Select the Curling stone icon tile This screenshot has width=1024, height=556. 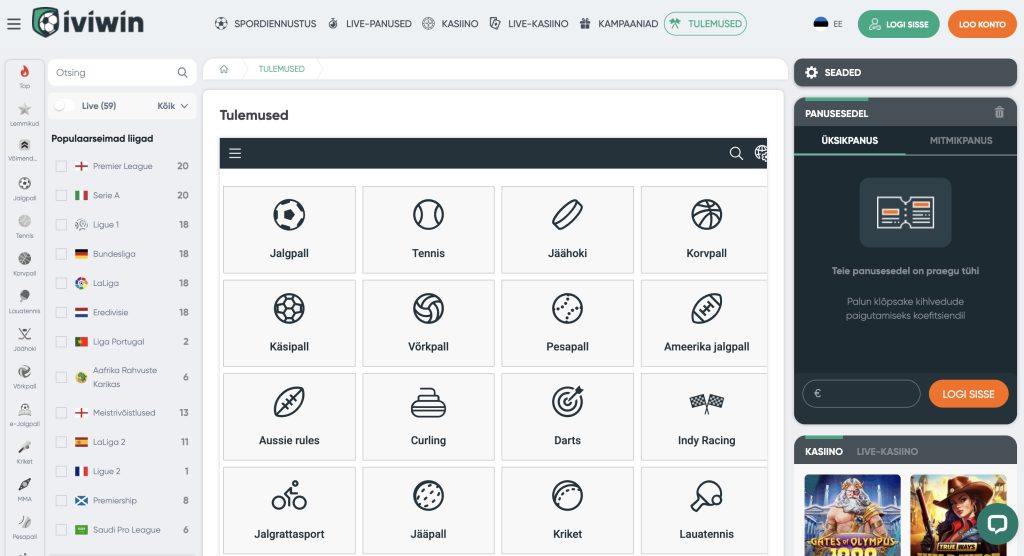tap(428, 402)
